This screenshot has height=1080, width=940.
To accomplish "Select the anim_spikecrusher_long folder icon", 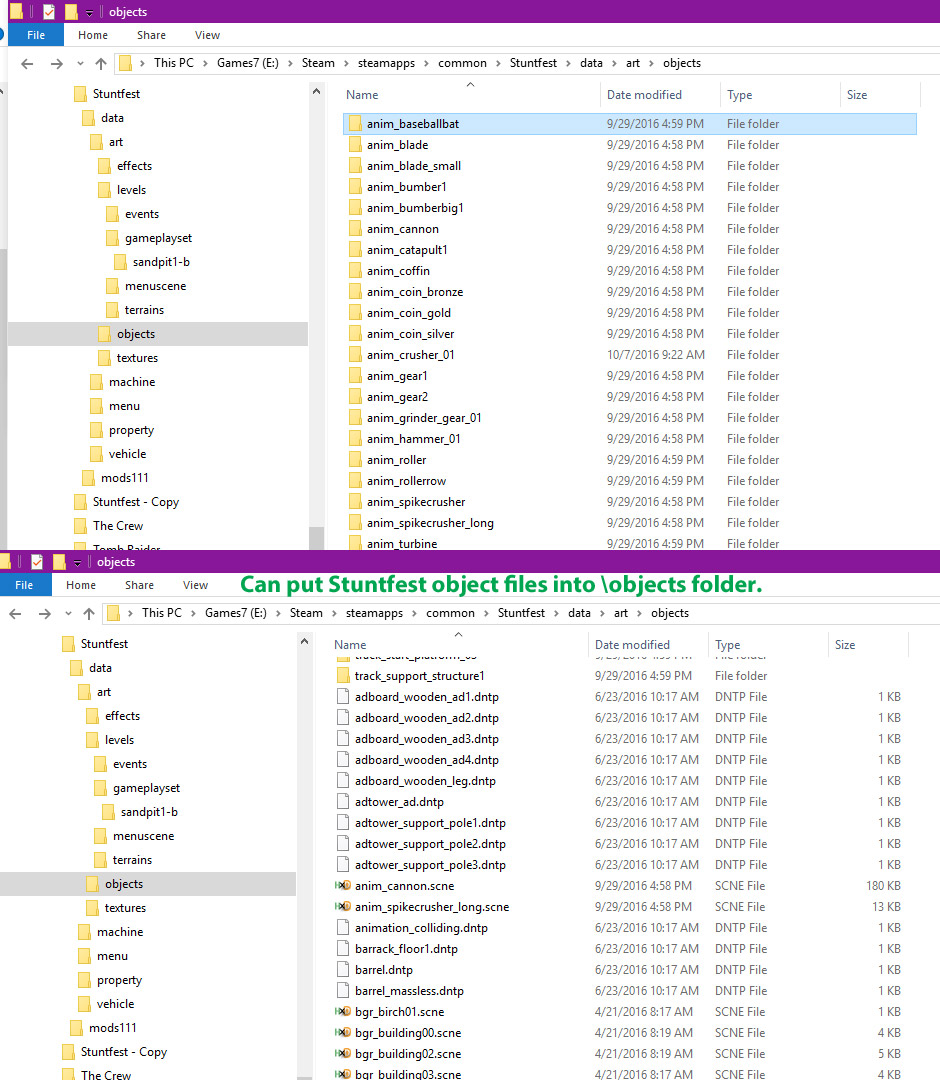I will point(355,523).
